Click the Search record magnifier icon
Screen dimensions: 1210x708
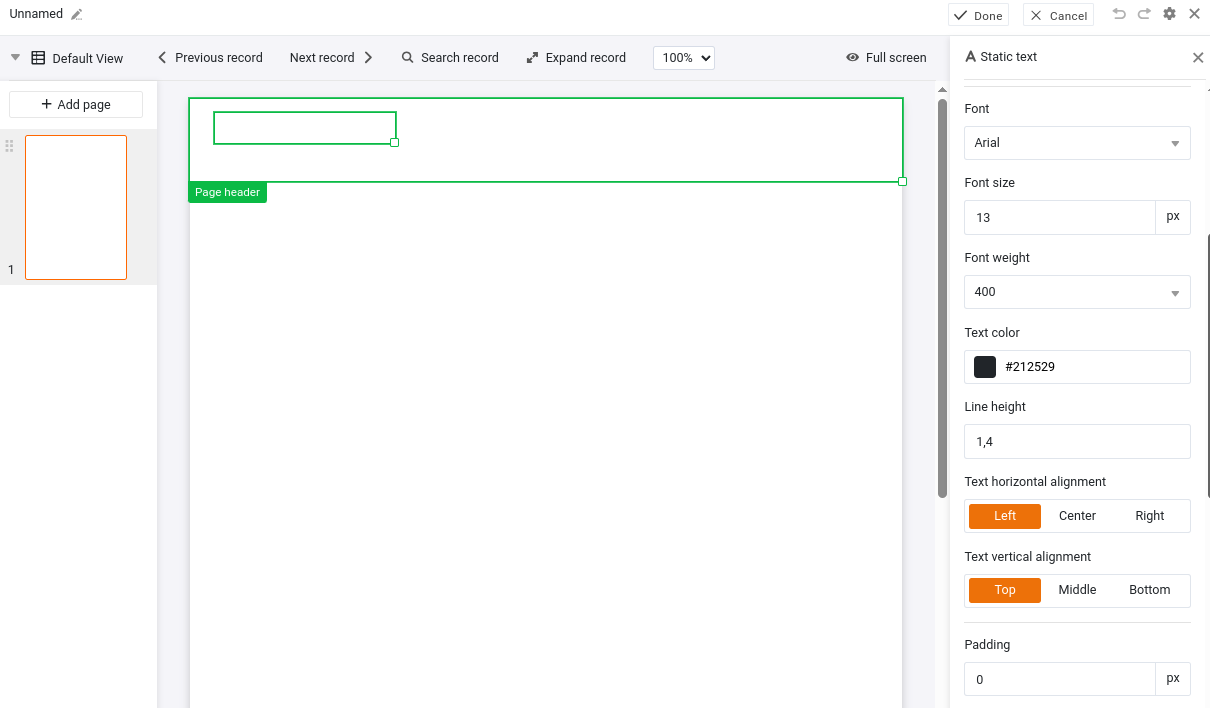click(x=408, y=58)
